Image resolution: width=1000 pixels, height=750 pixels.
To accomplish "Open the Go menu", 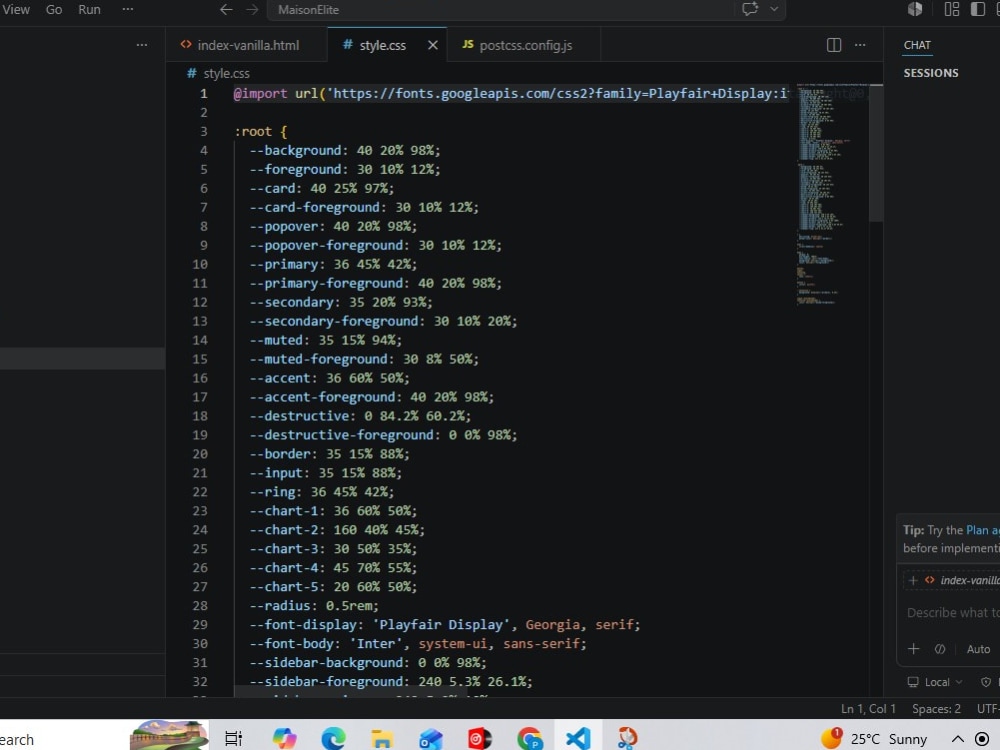I will point(54,10).
